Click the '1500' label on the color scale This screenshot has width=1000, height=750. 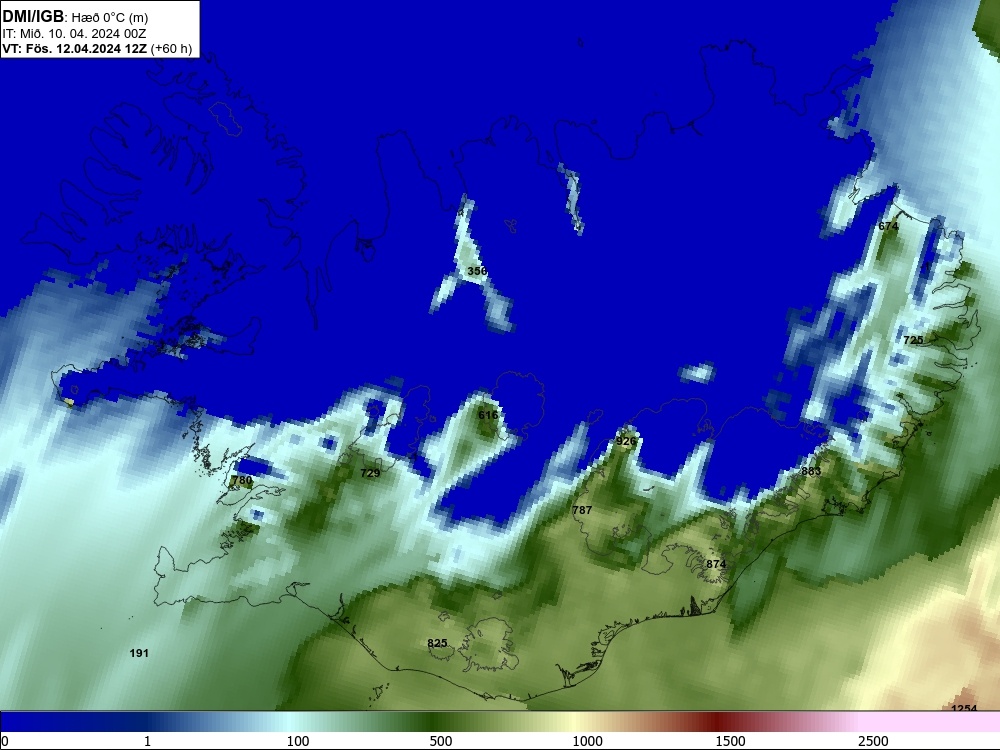tap(730, 741)
